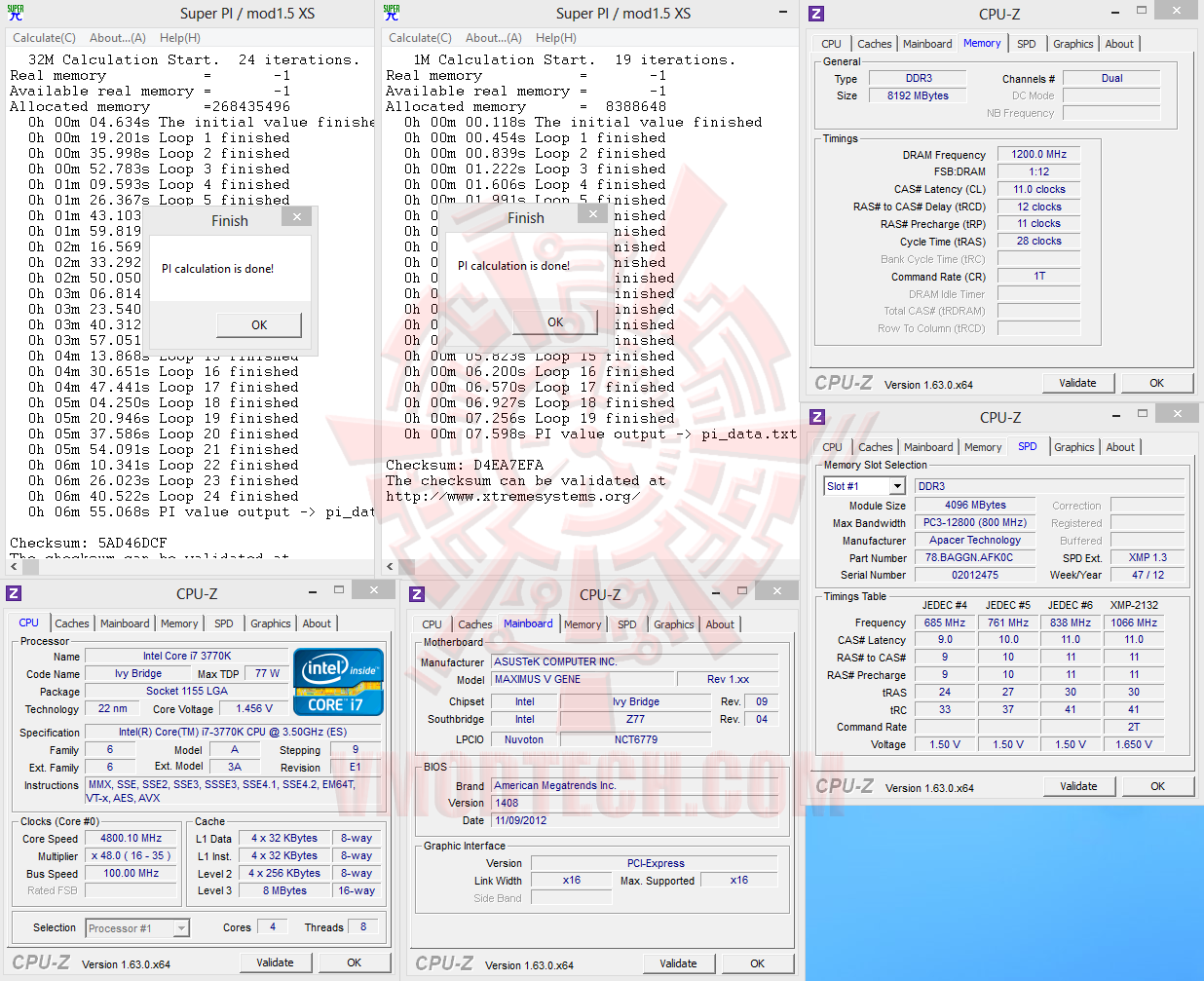Image resolution: width=1204 pixels, height=981 pixels.
Task: Open Help menu in the 1M Super PI window
Action: [556, 38]
